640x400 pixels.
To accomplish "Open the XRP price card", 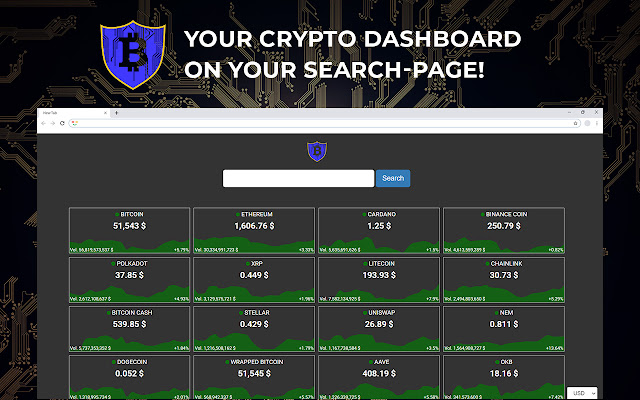I will coord(254,280).
